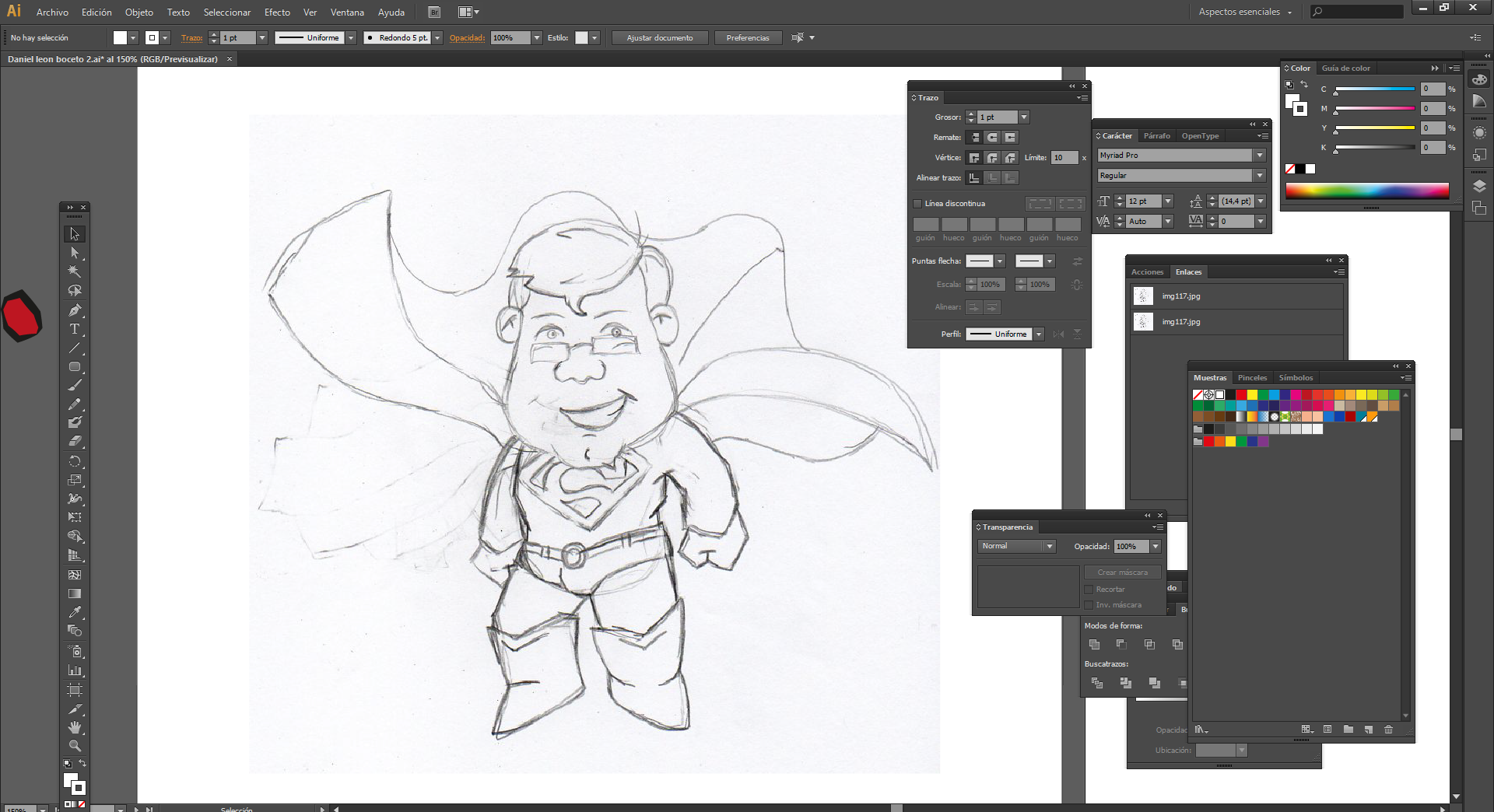Select the Eraser tool
1494x812 pixels.
(x=75, y=441)
